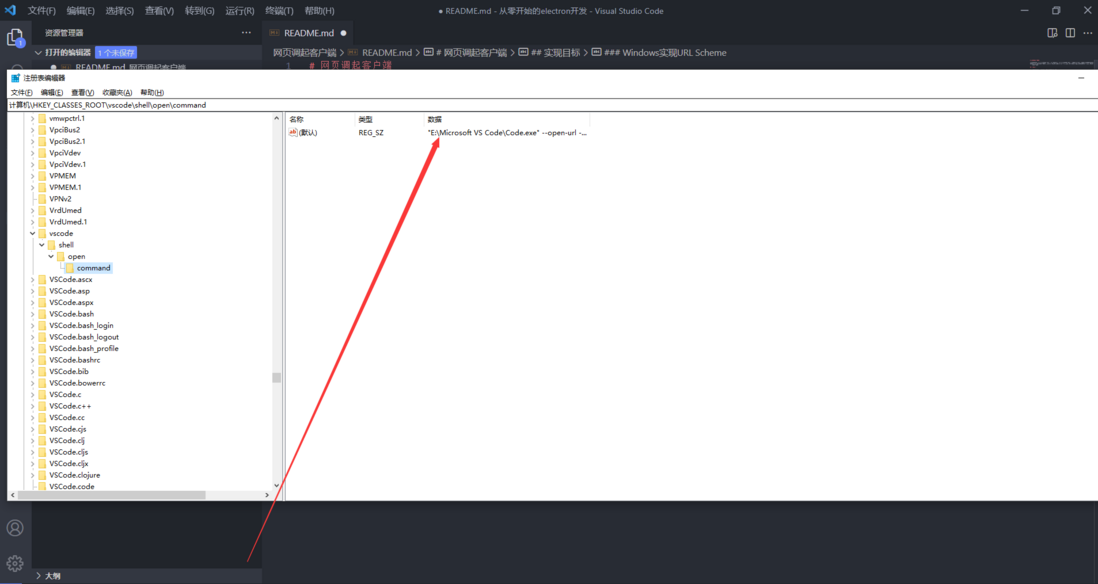Image resolution: width=1098 pixels, height=584 pixels.
Task: Click the folder icon of the command key
Action: coord(69,268)
